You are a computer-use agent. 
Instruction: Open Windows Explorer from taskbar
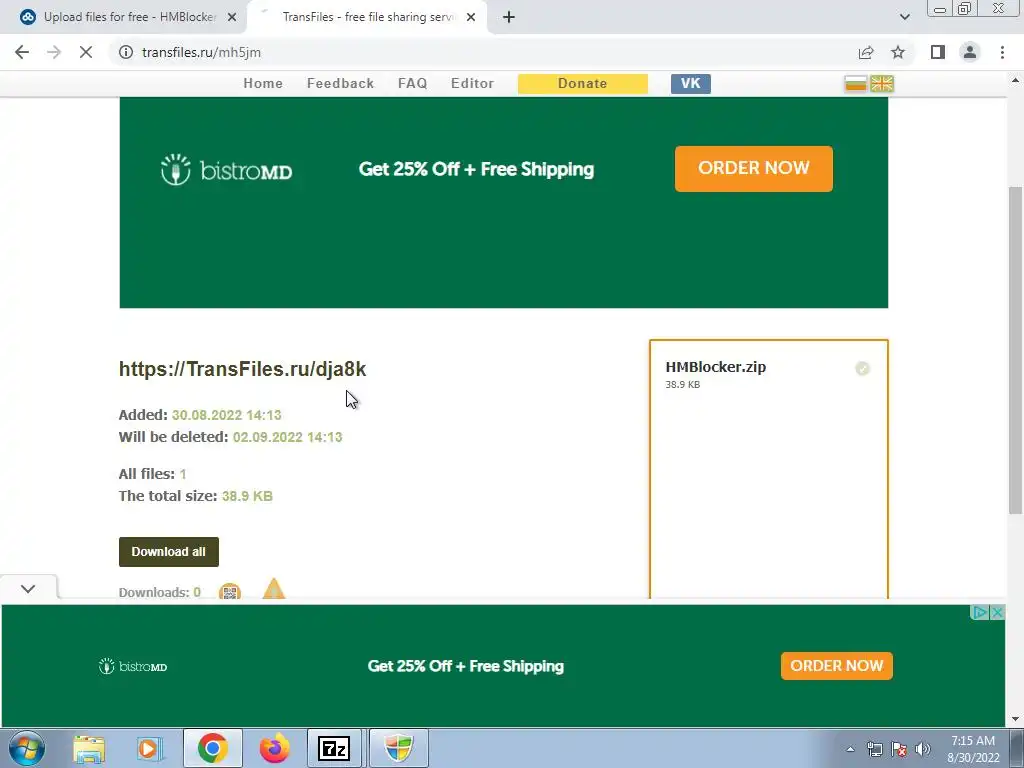pyautogui.click(x=89, y=748)
